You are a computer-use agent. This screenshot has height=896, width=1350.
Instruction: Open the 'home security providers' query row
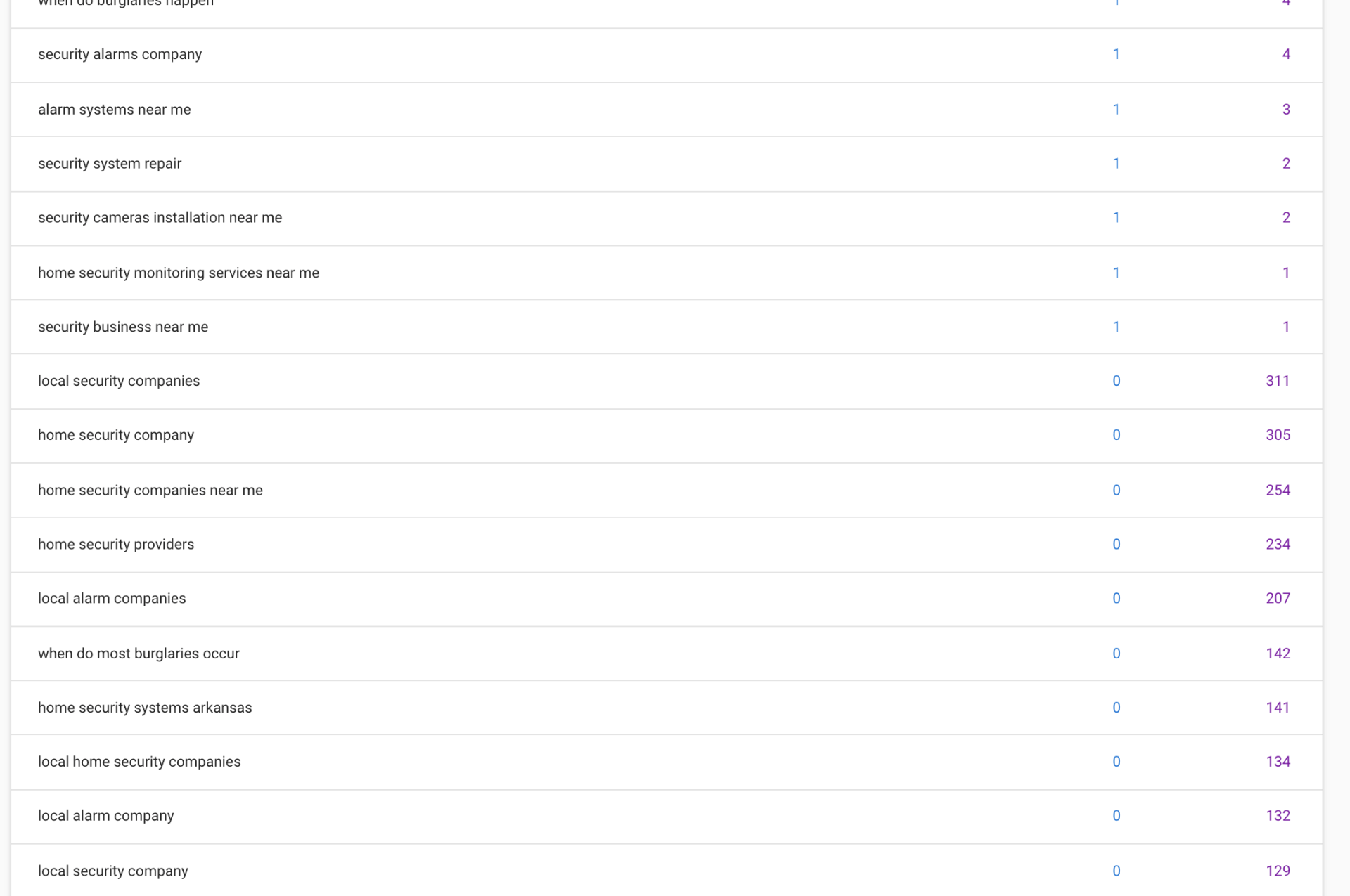tap(116, 545)
